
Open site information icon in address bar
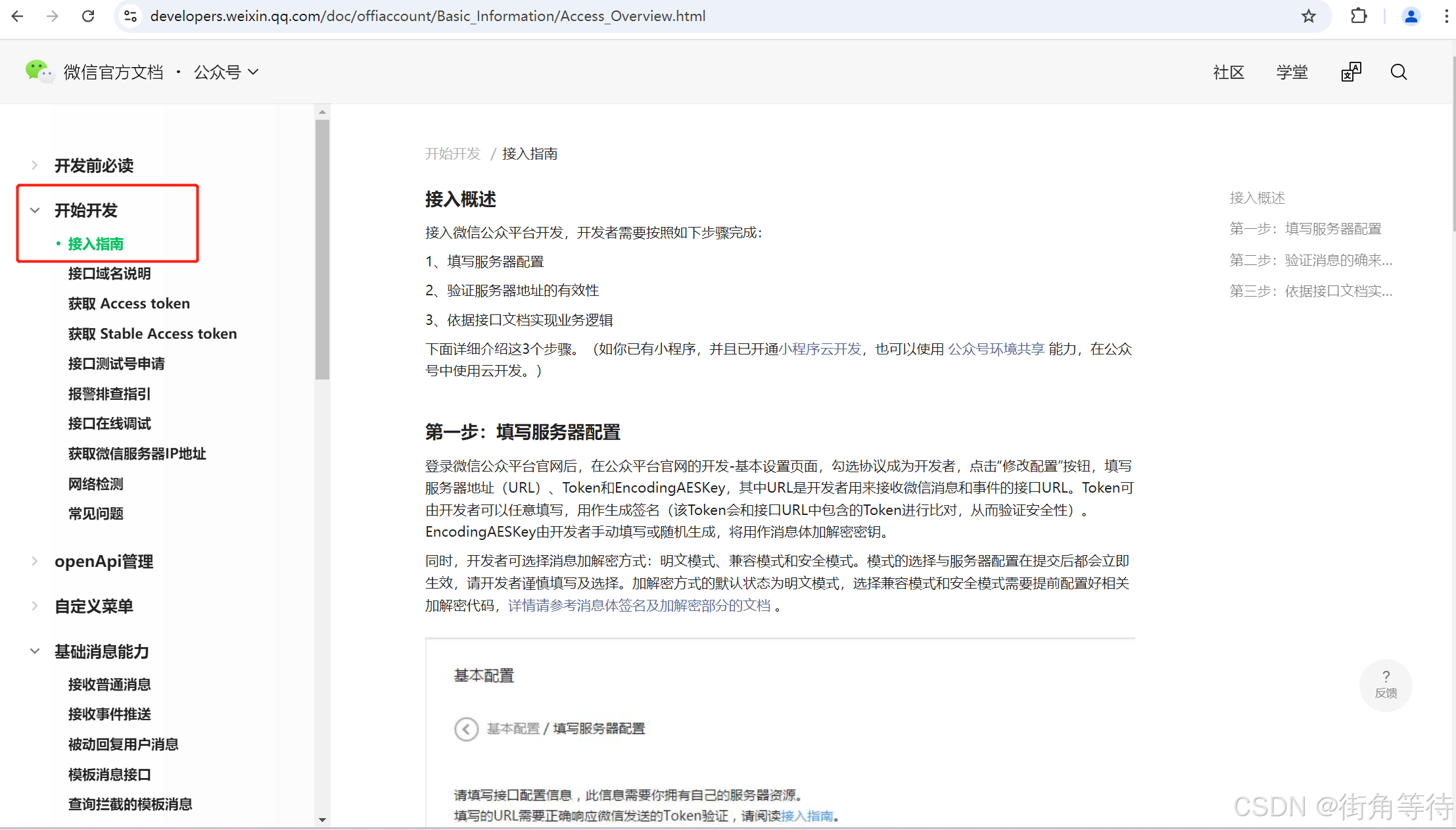point(131,16)
